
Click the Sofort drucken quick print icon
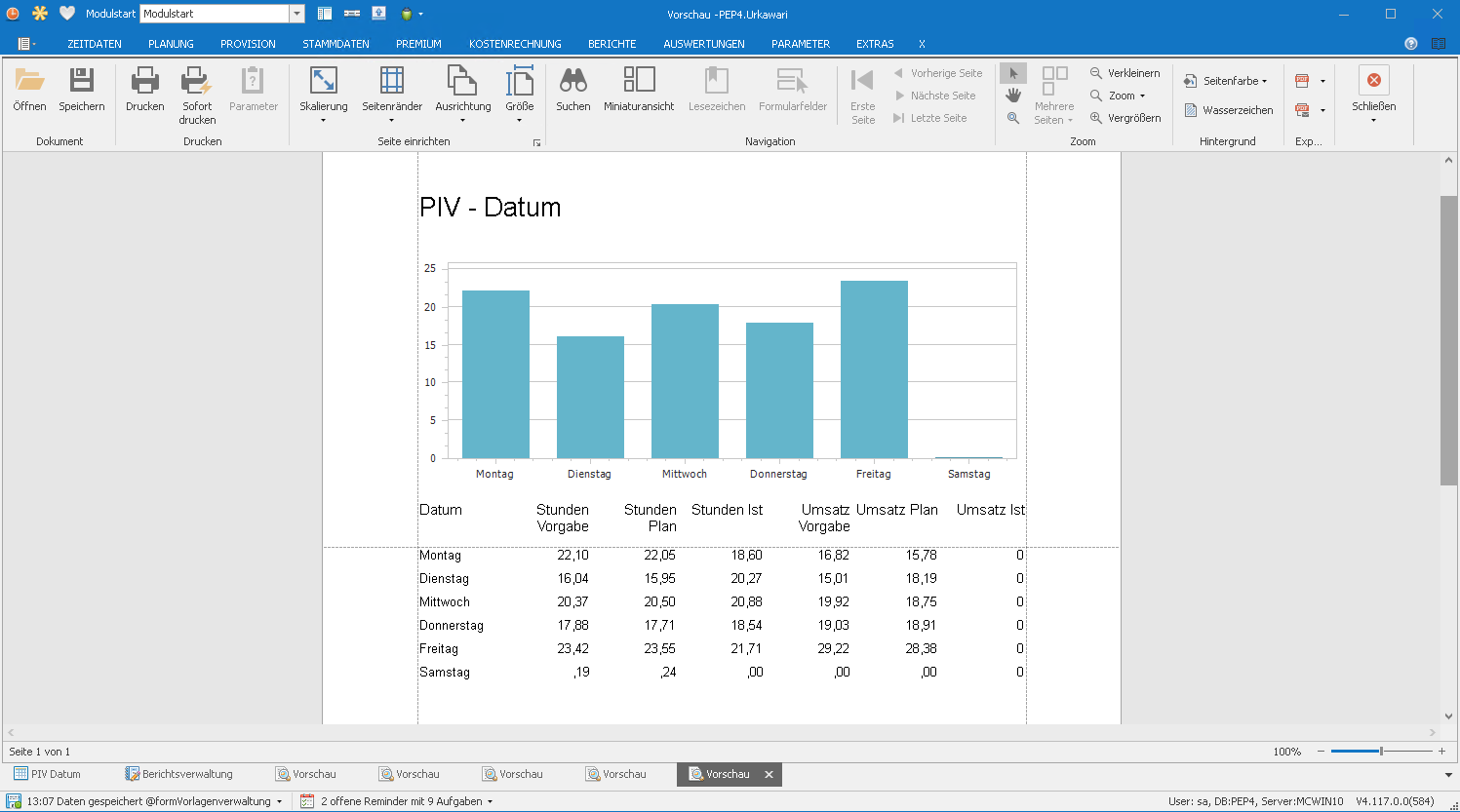tap(197, 81)
